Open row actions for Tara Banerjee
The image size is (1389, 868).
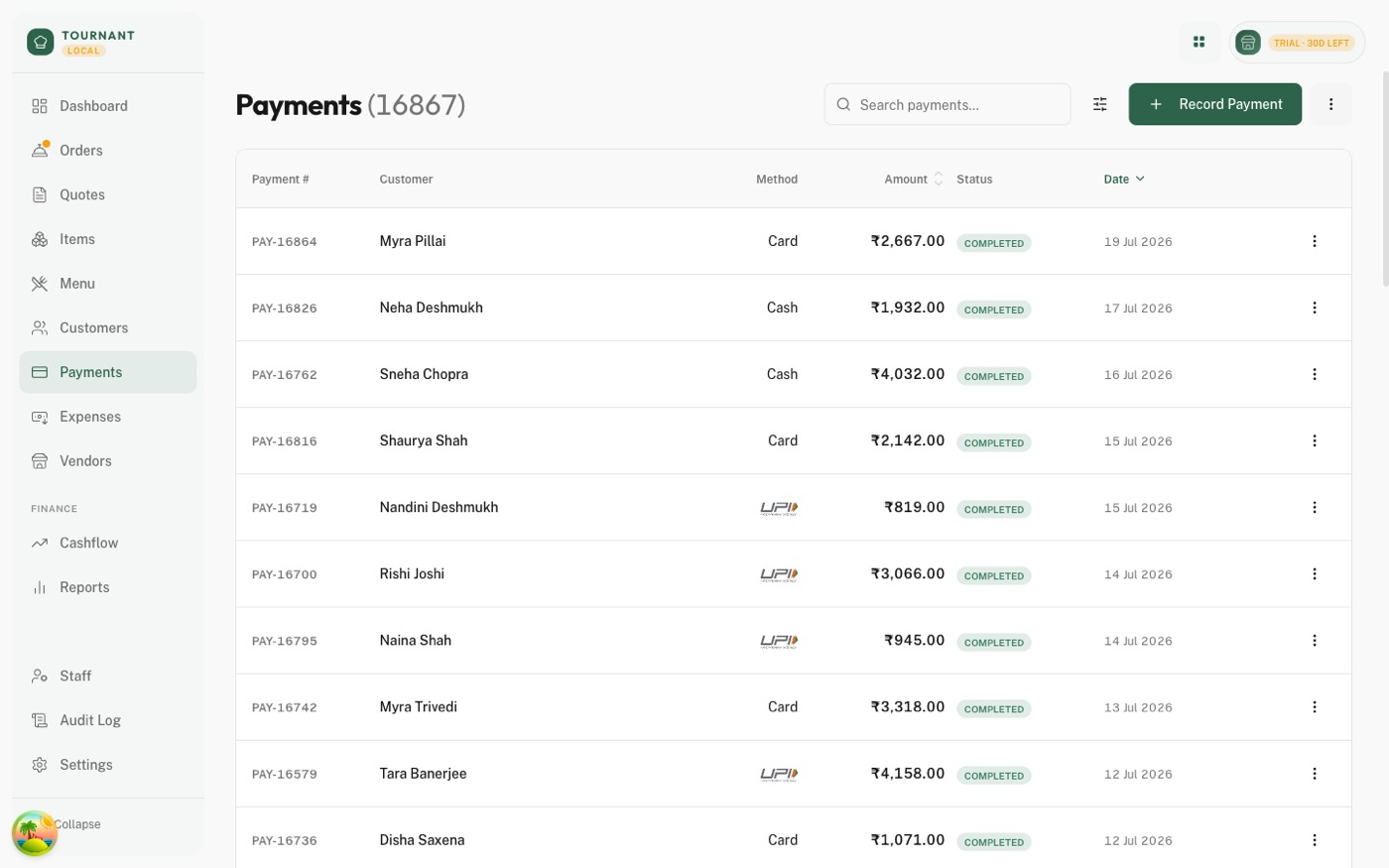pyautogui.click(x=1315, y=773)
